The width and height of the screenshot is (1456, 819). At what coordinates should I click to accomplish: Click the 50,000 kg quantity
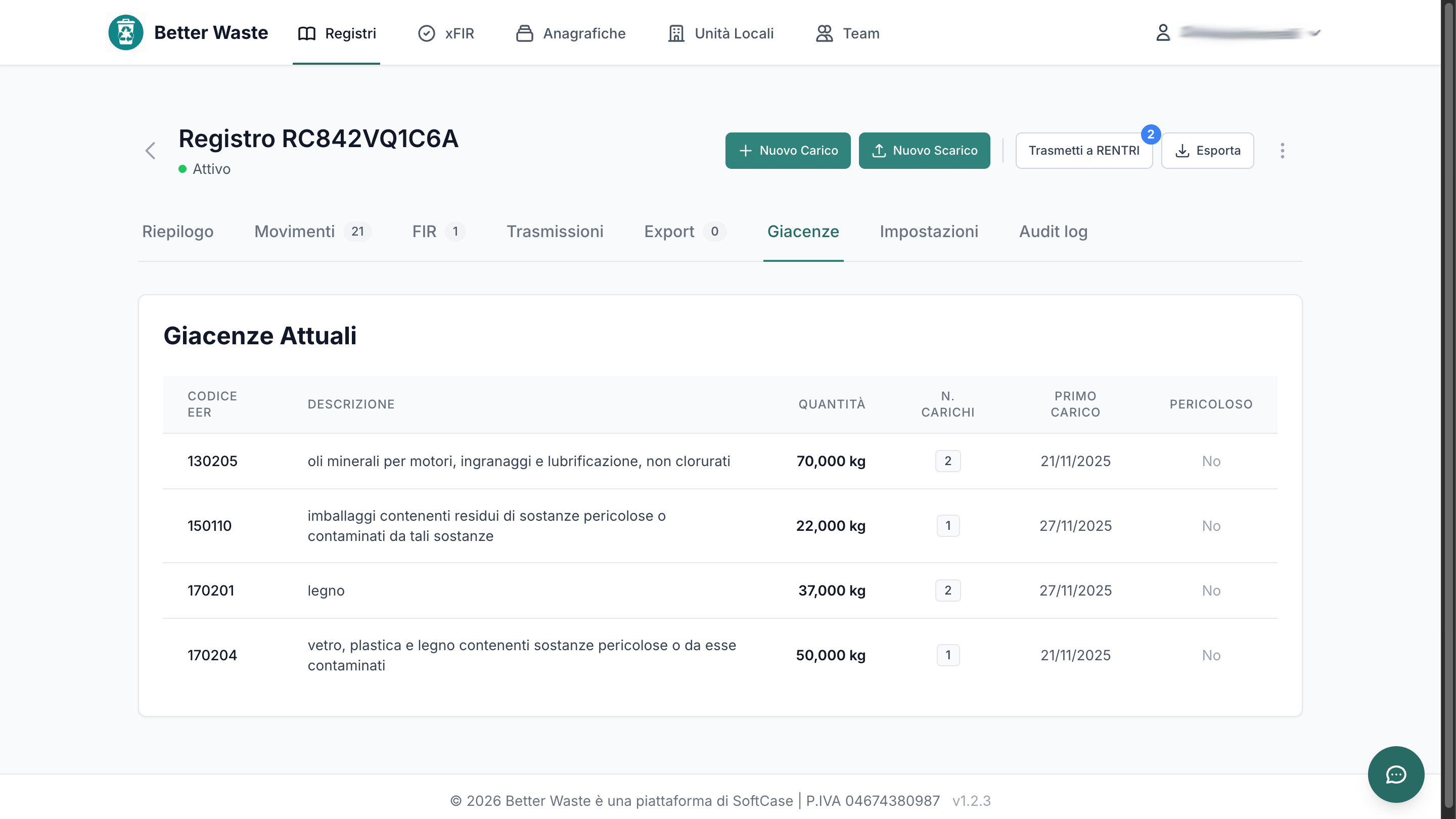(x=831, y=655)
